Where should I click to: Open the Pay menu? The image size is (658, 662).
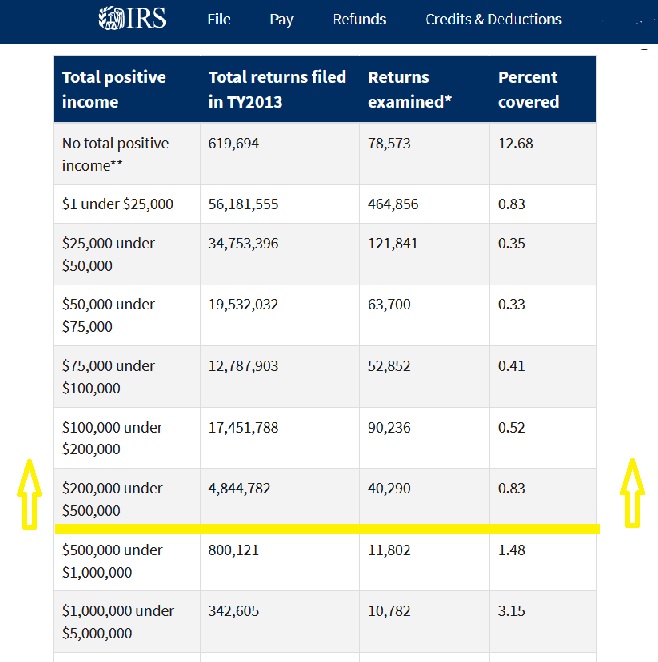pyautogui.click(x=281, y=19)
